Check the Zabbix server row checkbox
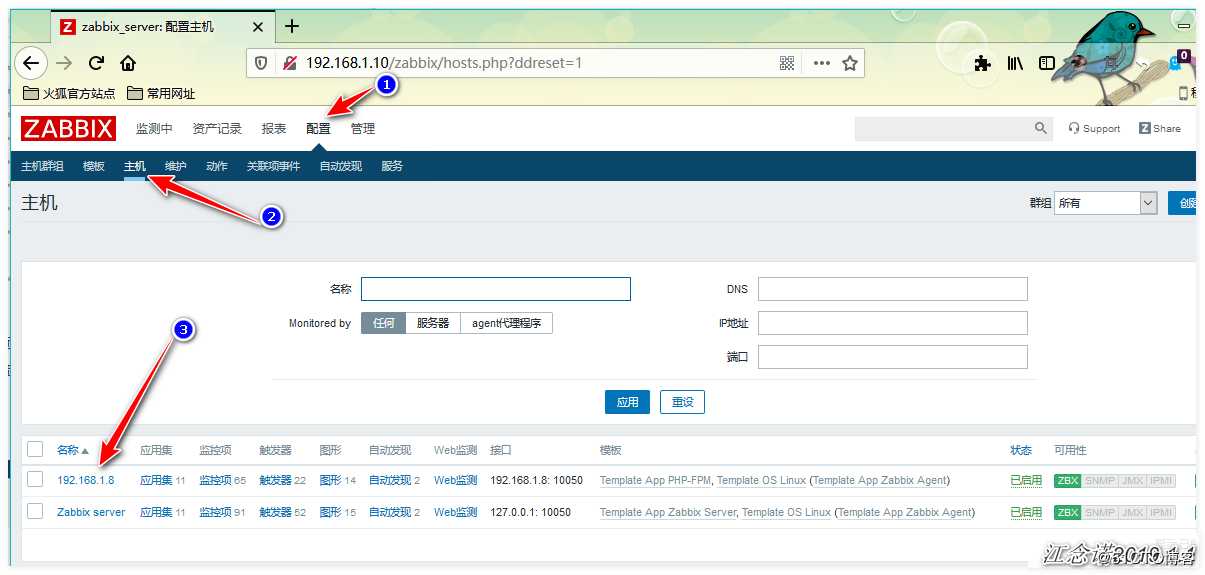1205x575 pixels. pyautogui.click(x=35, y=511)
